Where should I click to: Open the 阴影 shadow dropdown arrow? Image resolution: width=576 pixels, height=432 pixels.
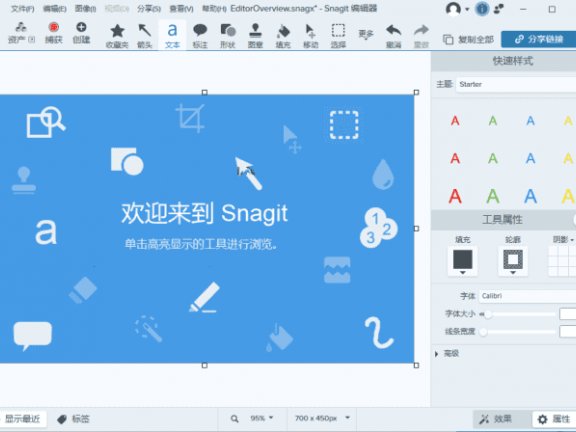pos(572,240)
